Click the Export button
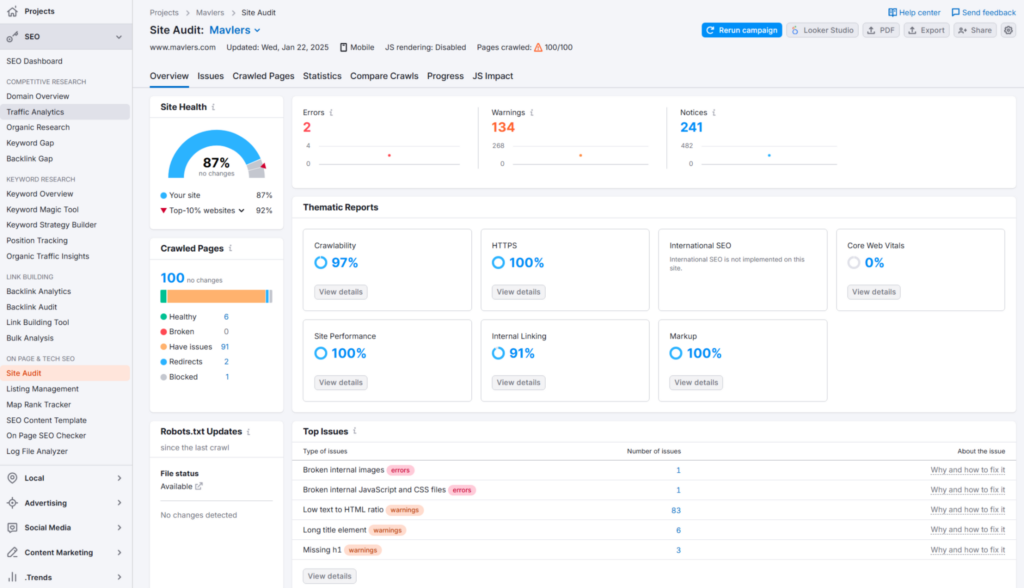Image resolution: width=1024 pixels, height=588 pixels. [x=926, y=30]
